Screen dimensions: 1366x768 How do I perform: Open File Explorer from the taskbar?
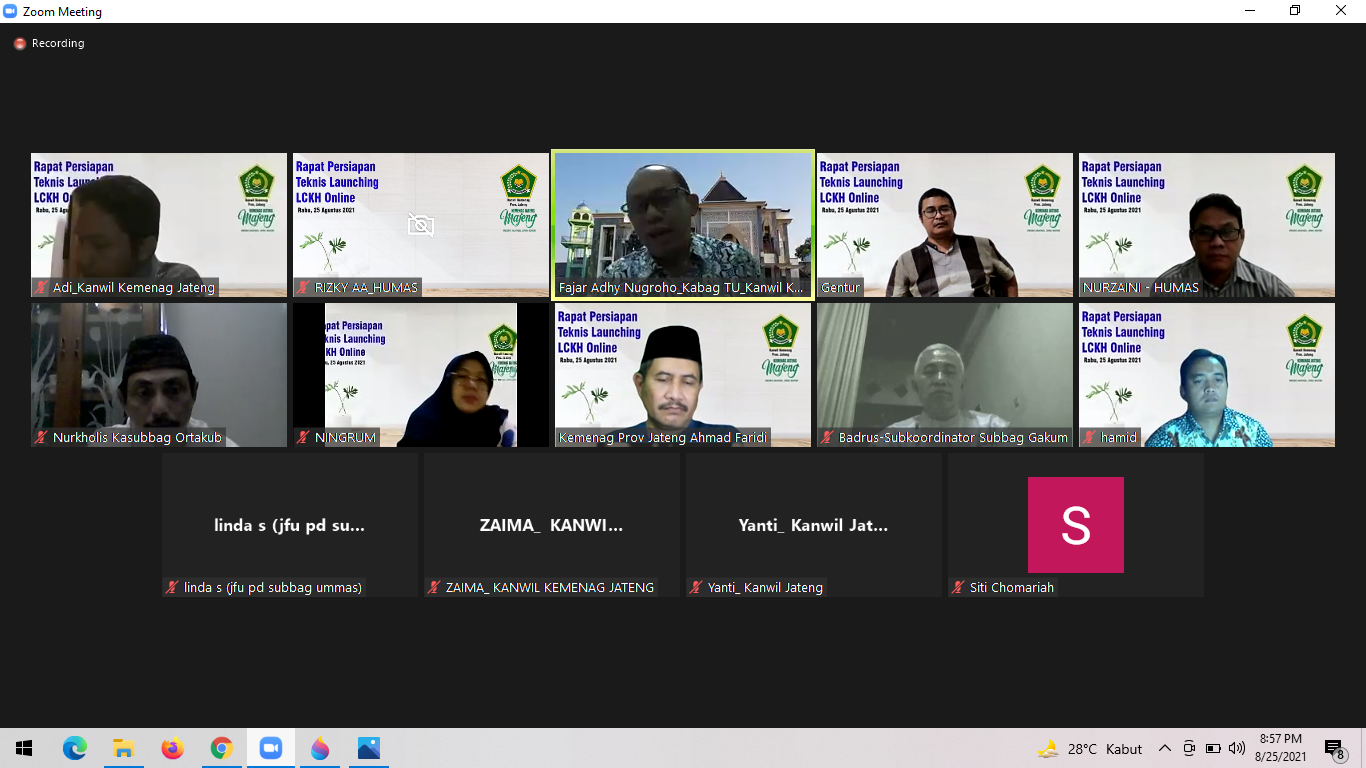point(123,748)
